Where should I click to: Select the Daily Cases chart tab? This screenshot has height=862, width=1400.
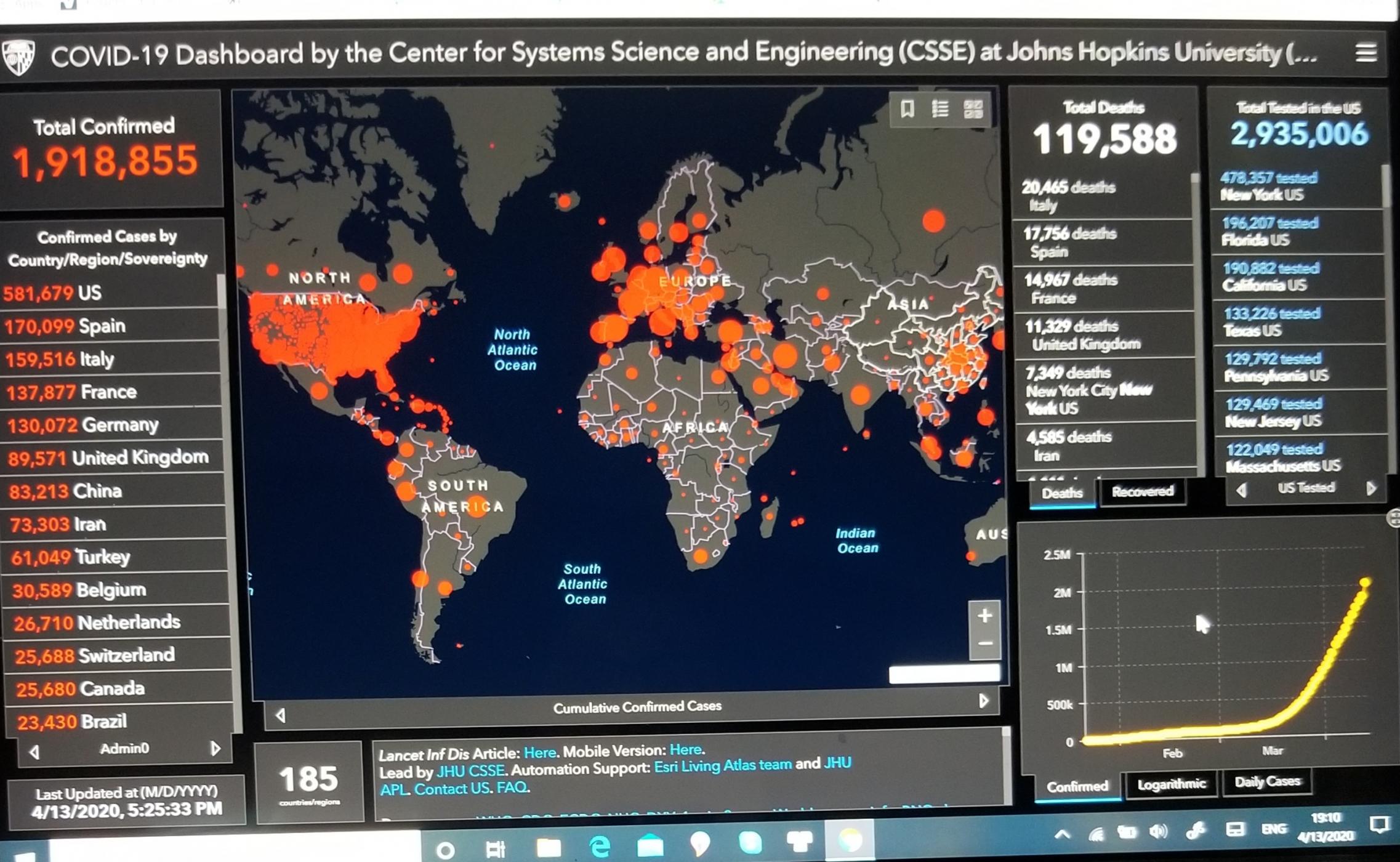1267,781
